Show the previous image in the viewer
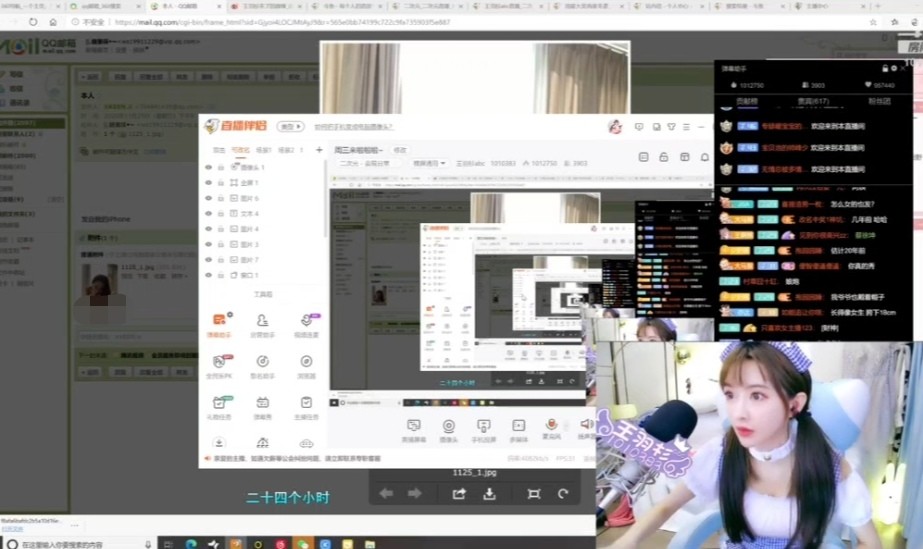923x549 pixels. 386,494
